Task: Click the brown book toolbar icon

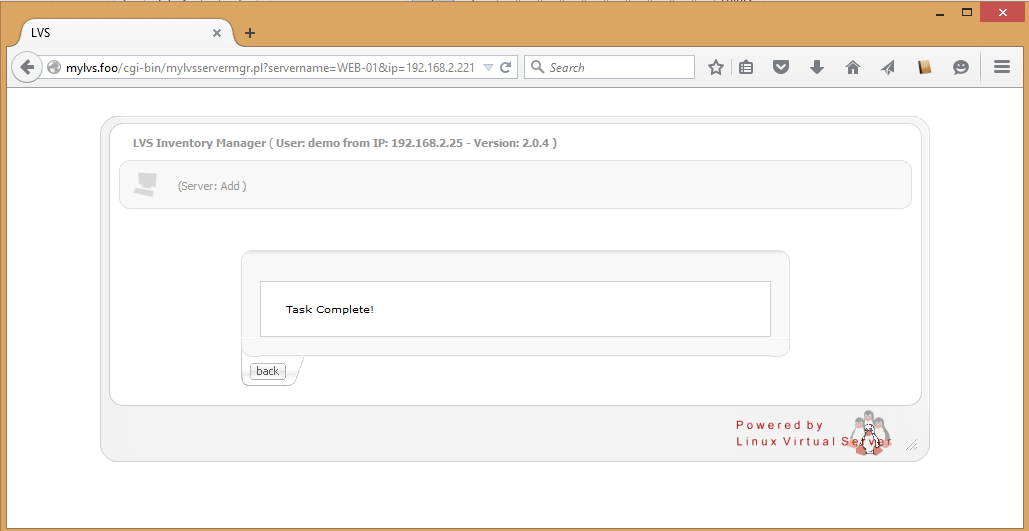Action: [925, 68]
